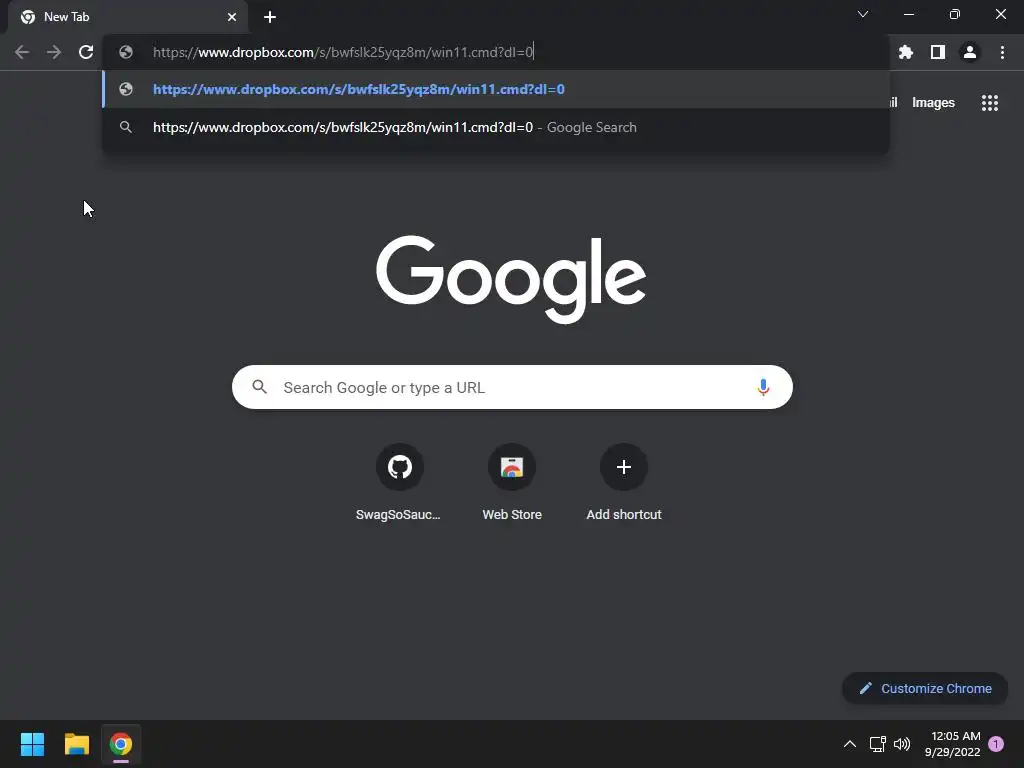Click the magnifier icon in Google search box
This screenshot has height=768, width=1024.
(x=260, y=387)
